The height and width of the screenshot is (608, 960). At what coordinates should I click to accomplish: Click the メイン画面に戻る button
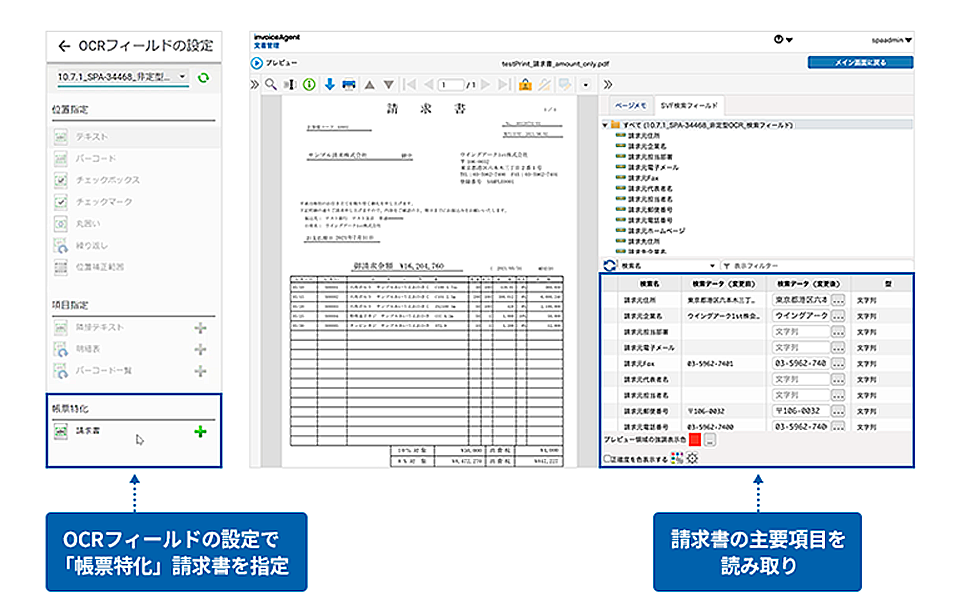point(859,62)
